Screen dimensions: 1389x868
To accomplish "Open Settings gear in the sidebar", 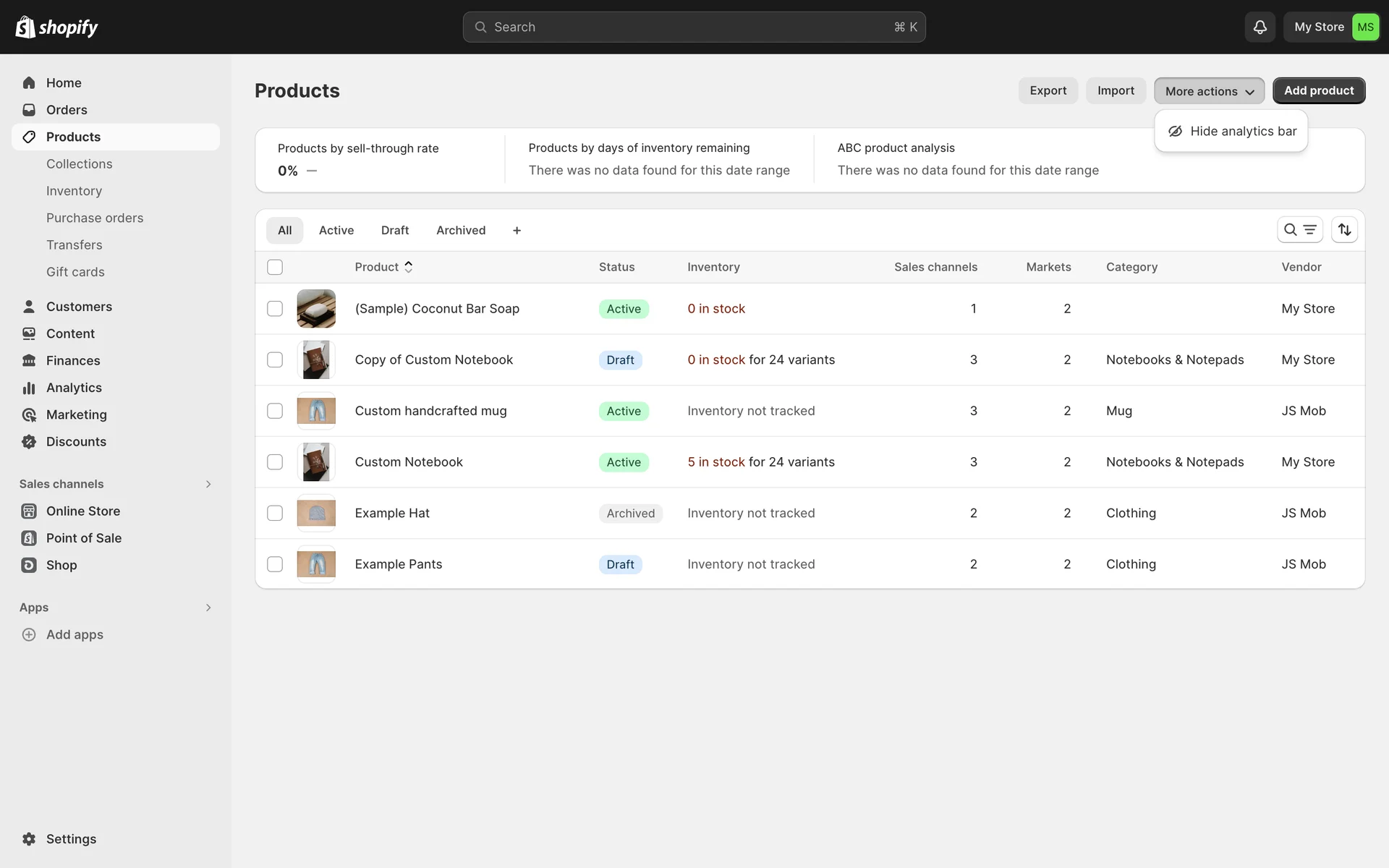I will (x=29, y=839).
